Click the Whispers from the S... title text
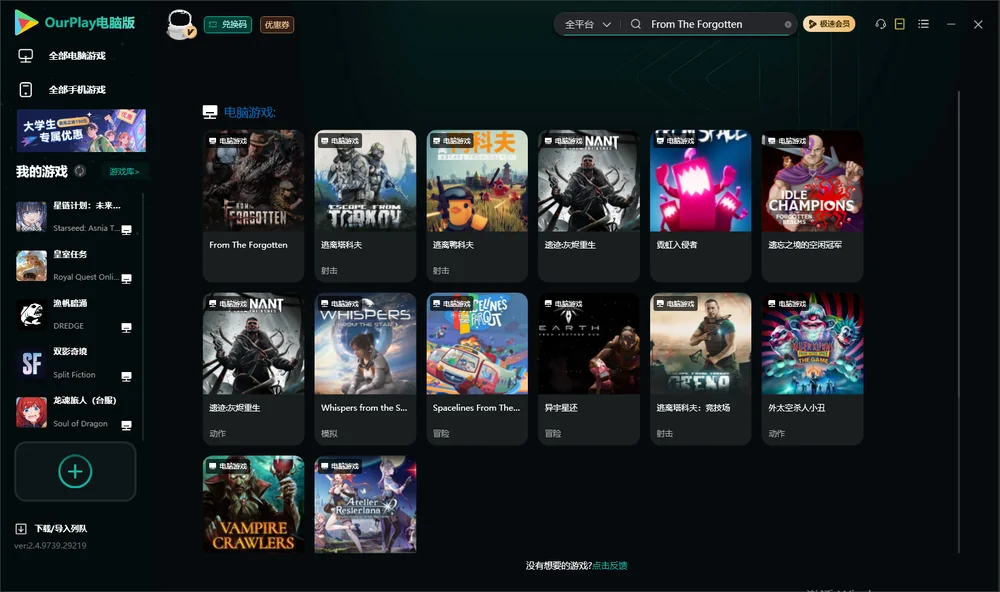Image resolution: width=1000 pixels, height=592 pixels. pyautogui.click(x=364, y=408)
